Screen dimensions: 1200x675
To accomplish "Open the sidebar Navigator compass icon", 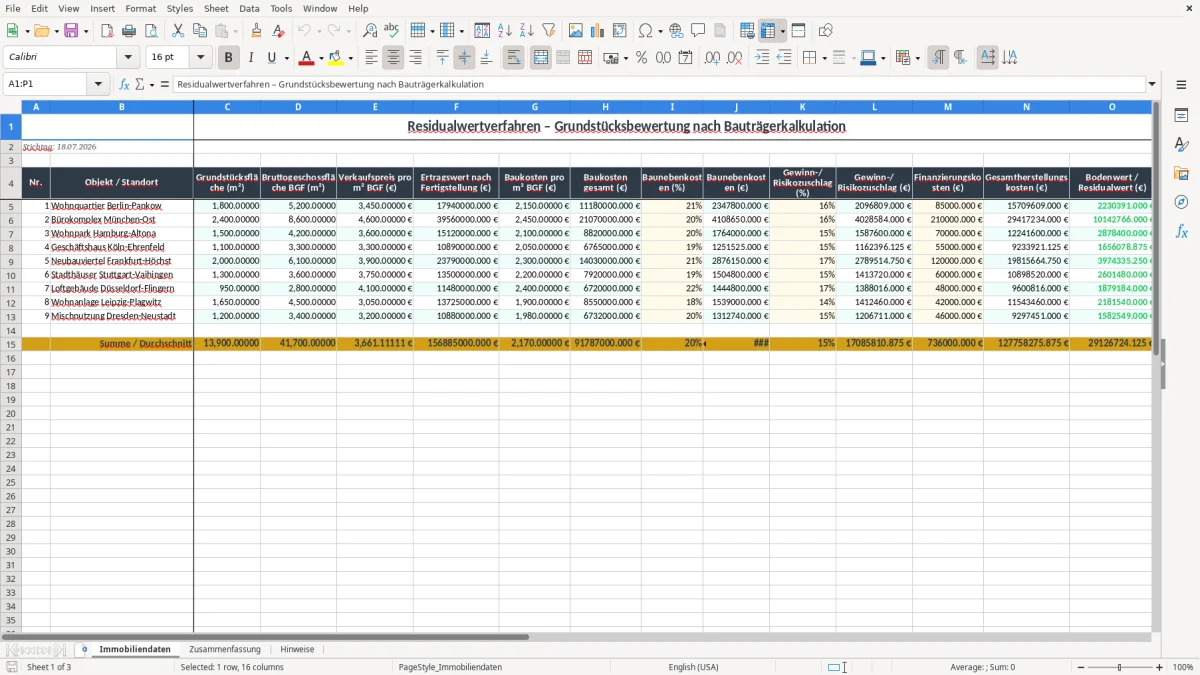I will click(x=1181, y=202).
